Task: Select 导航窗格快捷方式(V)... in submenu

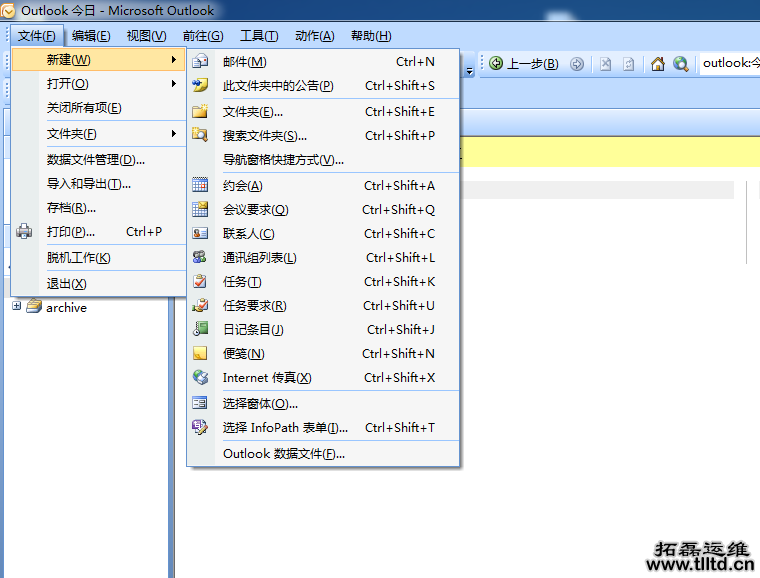Action: (x=323, y=159)
